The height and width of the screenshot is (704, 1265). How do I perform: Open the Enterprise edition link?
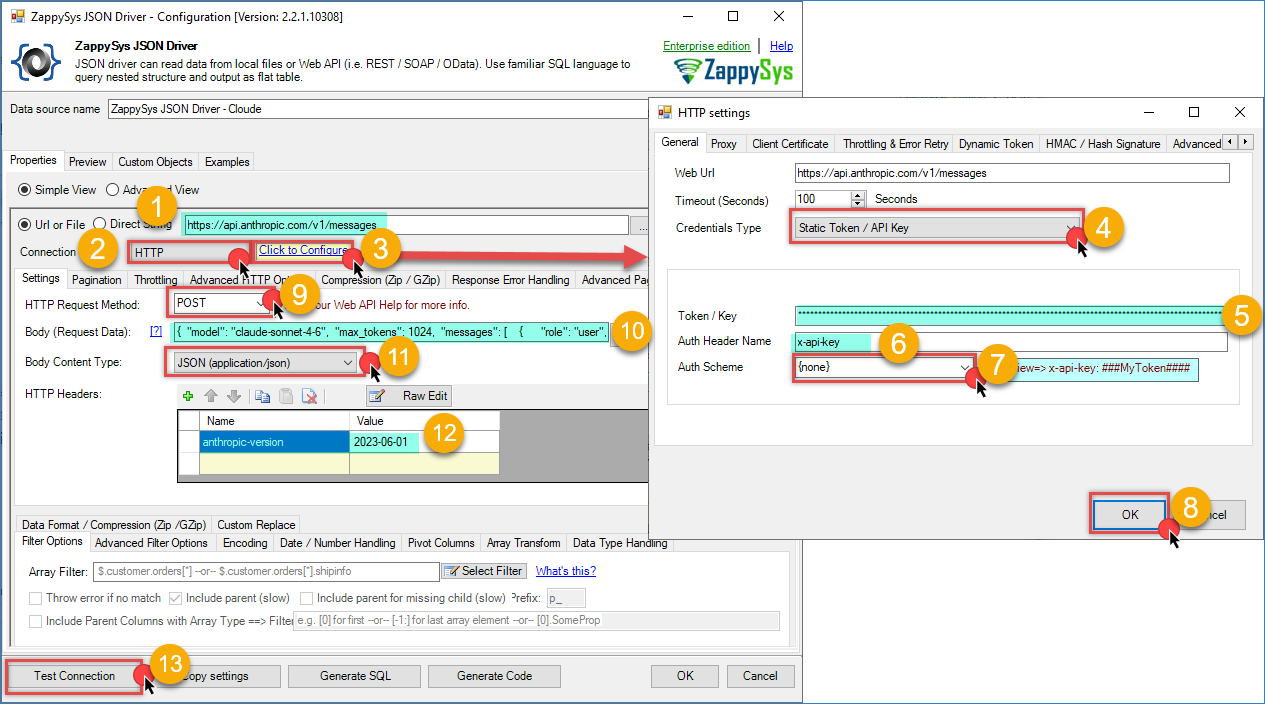coord(706,46)
